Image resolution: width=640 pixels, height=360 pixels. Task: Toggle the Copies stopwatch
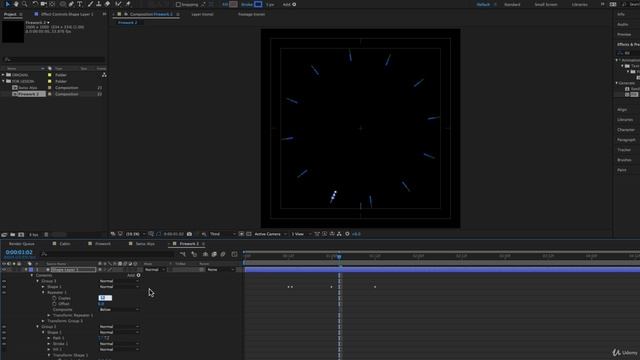point(54,298)
